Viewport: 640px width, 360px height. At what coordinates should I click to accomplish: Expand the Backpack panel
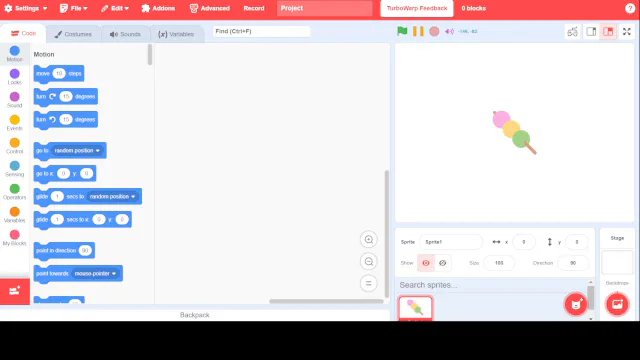pyautogui.click(x=195, y=315)
